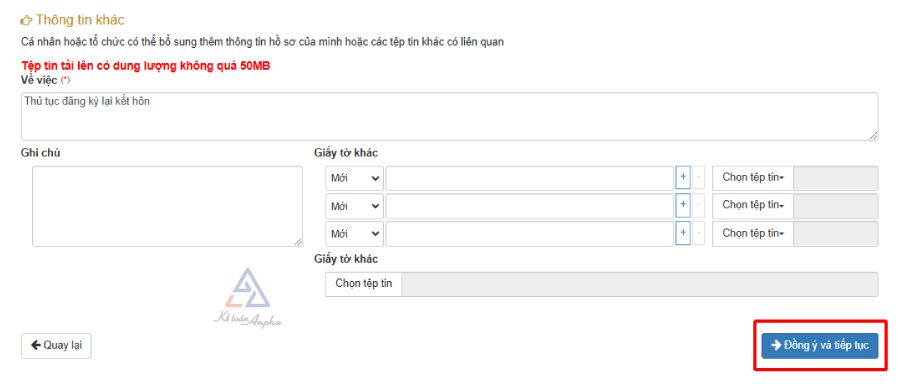Viewport: 900px width, 384px height.
Task: Add a row with the second plus icon
Action: pyautogui.click(x=683, y=205)
